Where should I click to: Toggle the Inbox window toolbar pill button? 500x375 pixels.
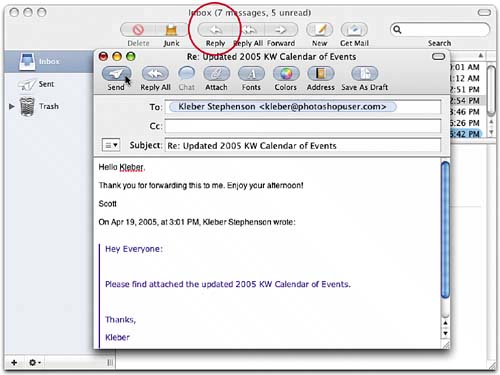(x=484, y=13)
